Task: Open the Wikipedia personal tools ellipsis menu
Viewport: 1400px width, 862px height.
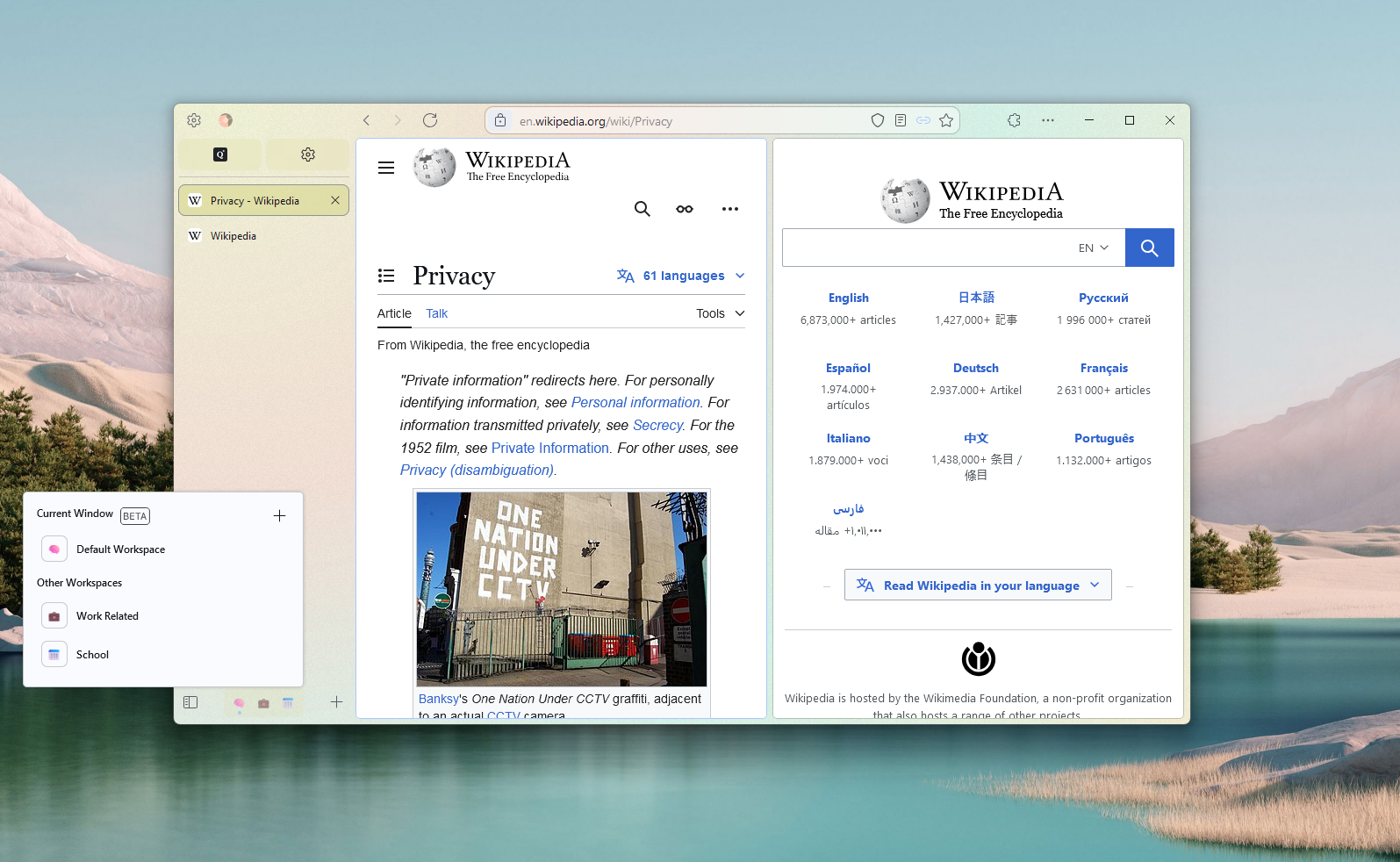Action: [730, 209]
